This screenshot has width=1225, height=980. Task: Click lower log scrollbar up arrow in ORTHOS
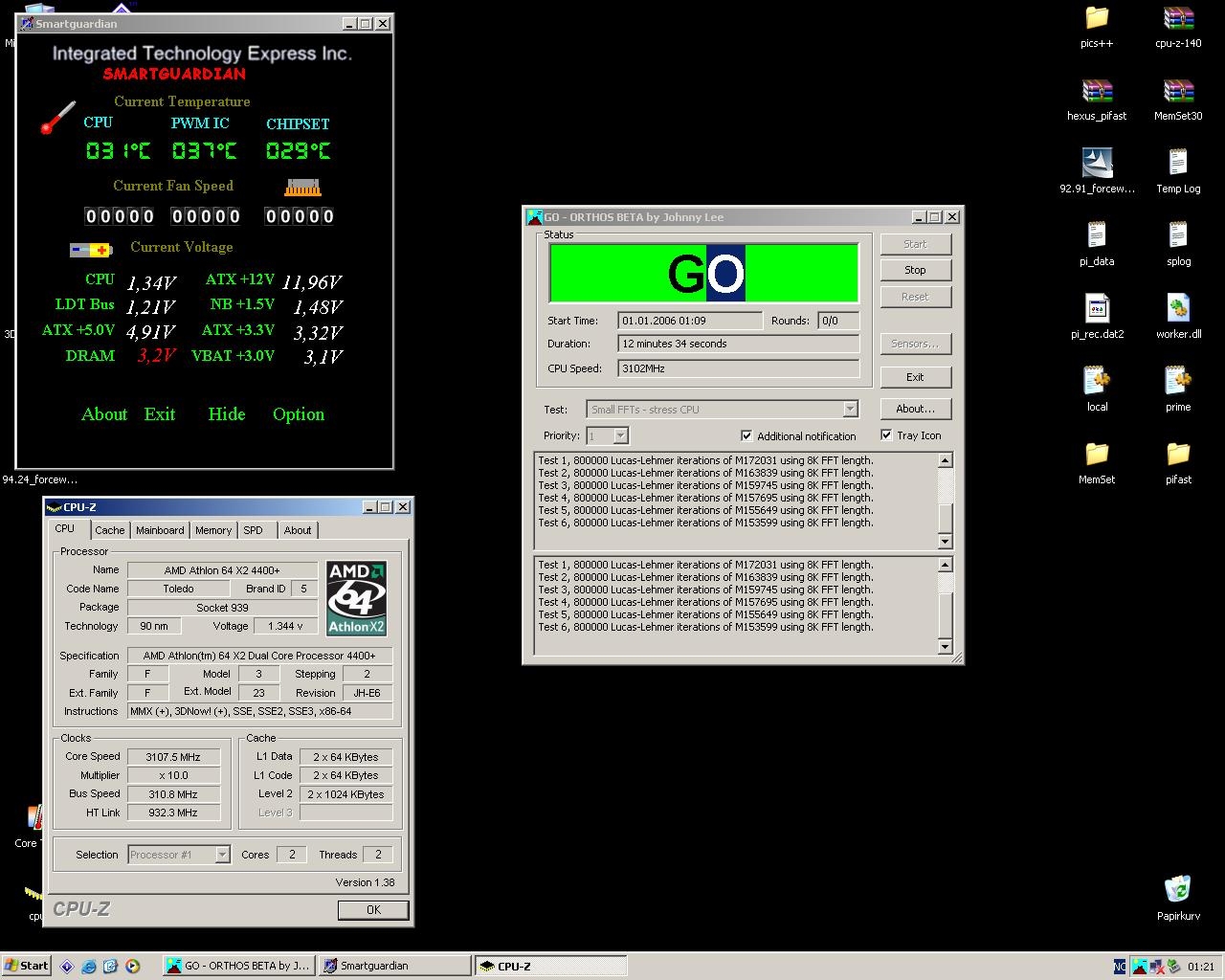946,565
